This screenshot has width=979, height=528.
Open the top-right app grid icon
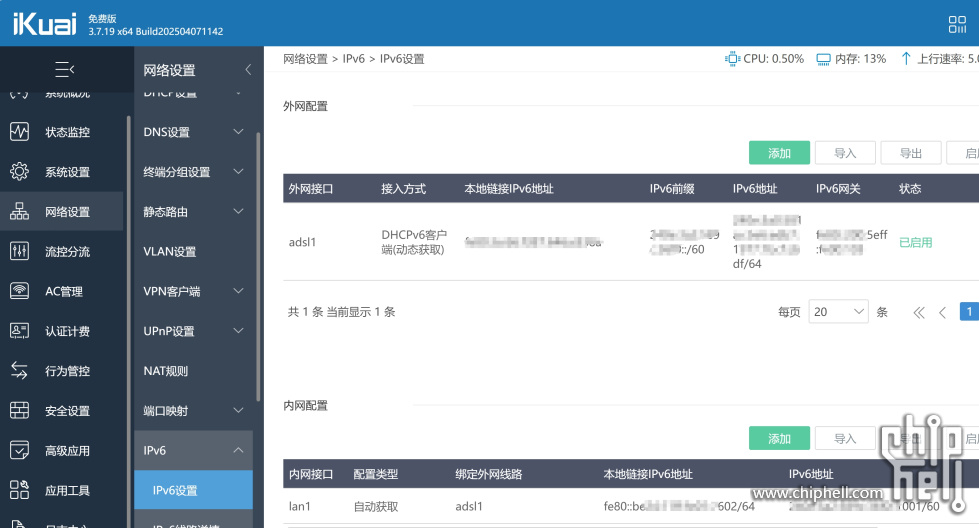pyautogui.click(x=957, y=24)
